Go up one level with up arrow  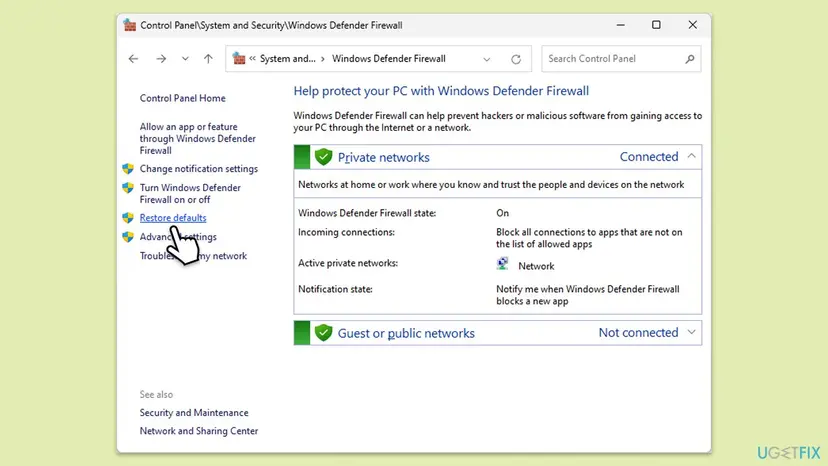pos(208,59)
